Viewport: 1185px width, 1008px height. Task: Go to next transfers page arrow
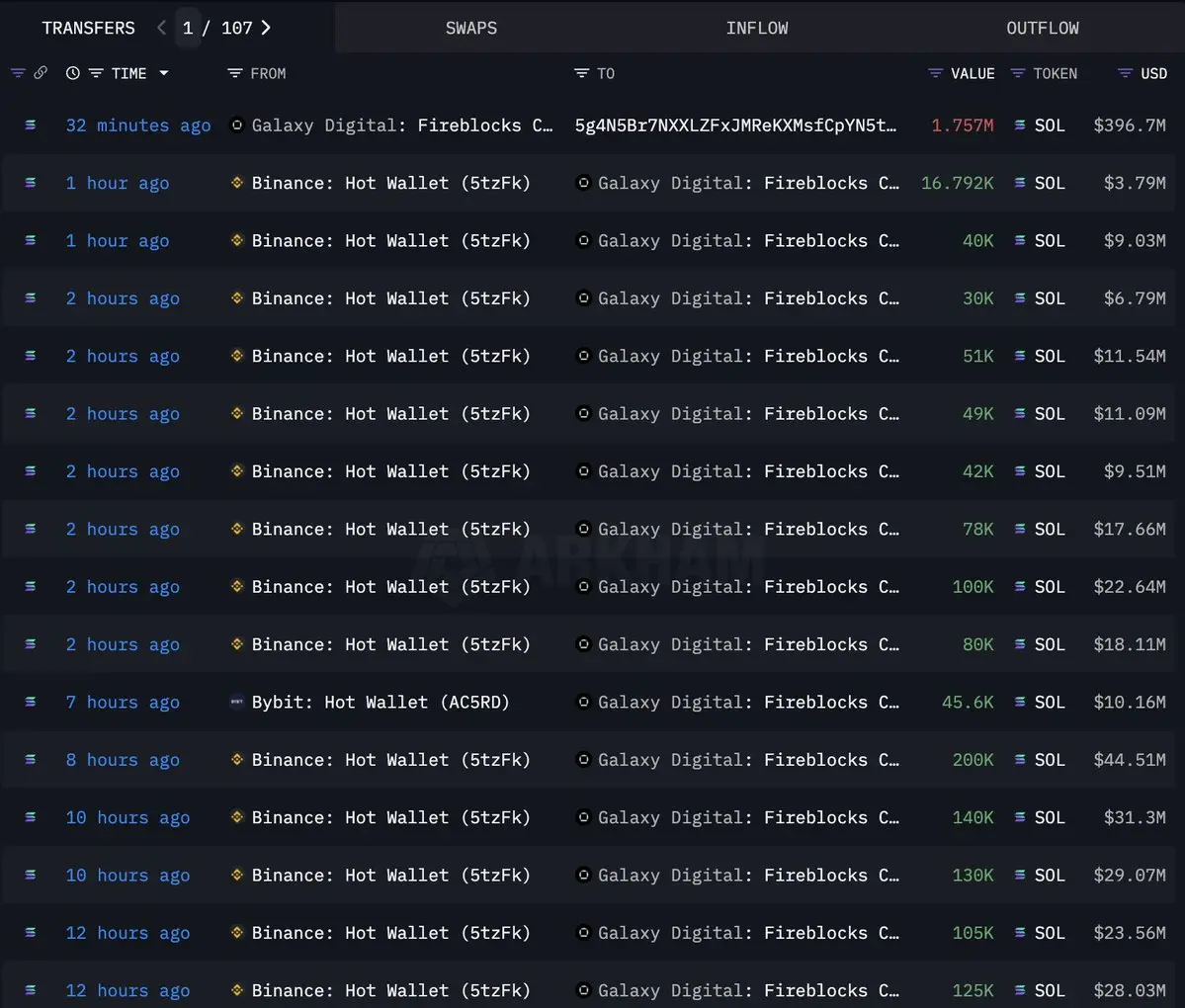click(266, 28)
